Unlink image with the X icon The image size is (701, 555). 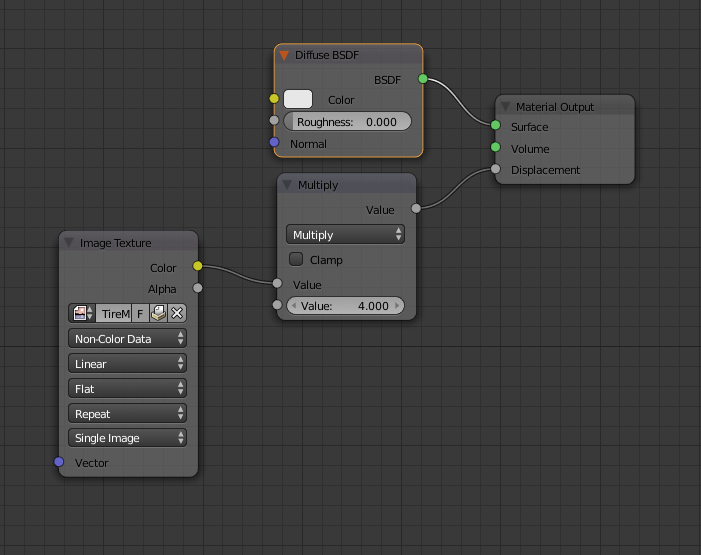click(177, 313)
